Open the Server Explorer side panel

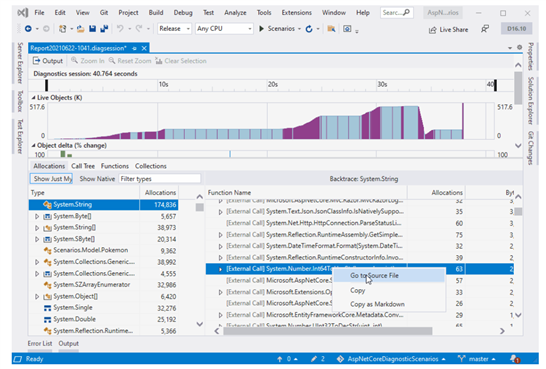point(20,63)
